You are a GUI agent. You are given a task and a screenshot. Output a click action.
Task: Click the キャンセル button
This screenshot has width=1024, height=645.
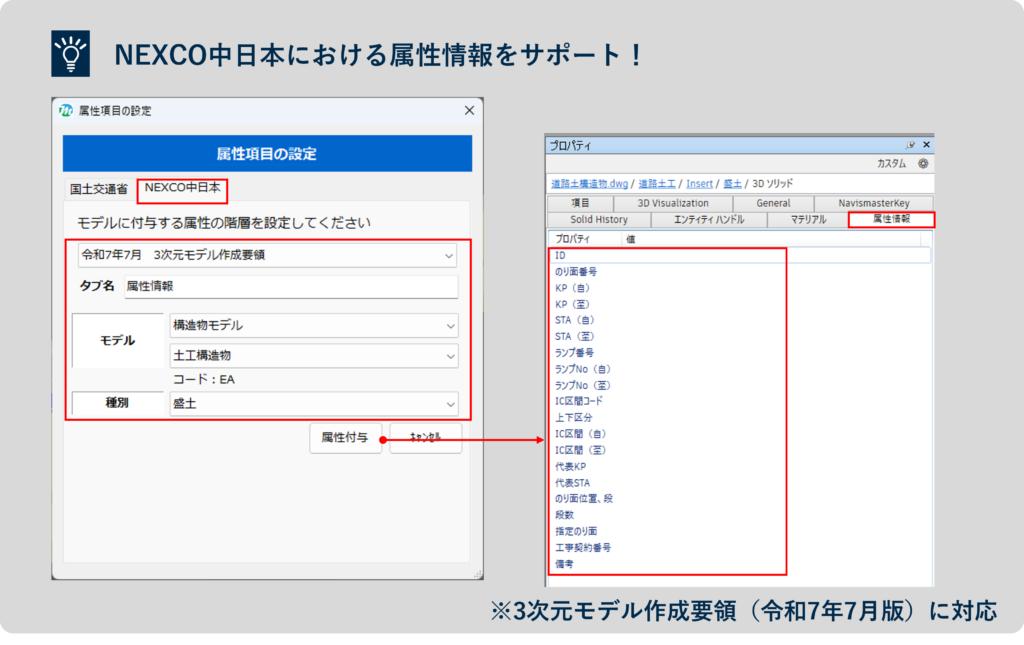pyautogui.click(x=426, y=438)
